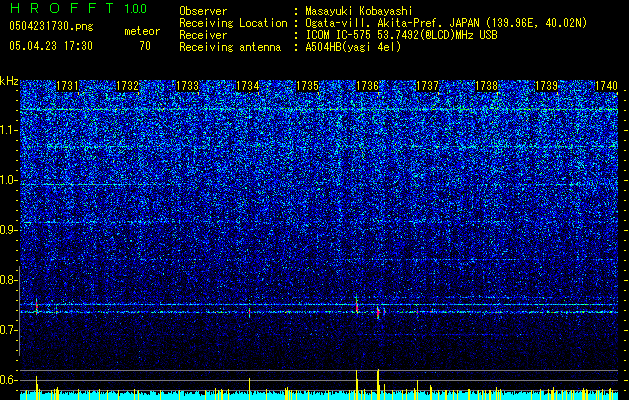Click the 1731 time marker
Screen dimensions: 629x400
[x=67, y=86]
